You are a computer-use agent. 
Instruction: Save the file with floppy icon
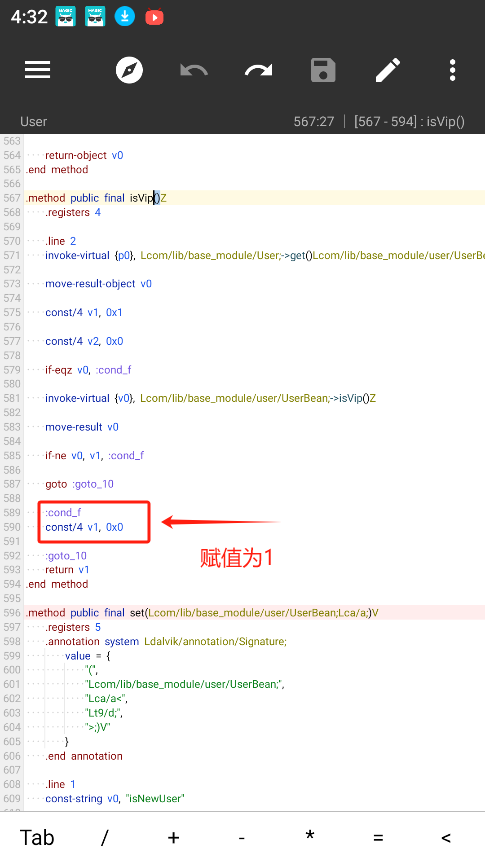click(x=323, y=70)
